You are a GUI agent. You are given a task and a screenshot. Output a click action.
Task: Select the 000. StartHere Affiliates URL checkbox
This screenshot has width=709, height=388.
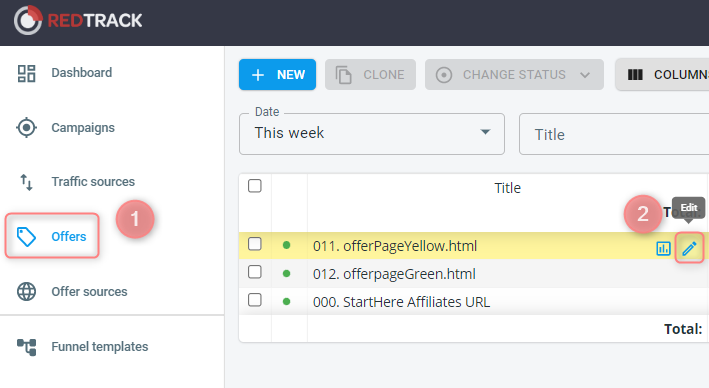click(x=255, y=300)
